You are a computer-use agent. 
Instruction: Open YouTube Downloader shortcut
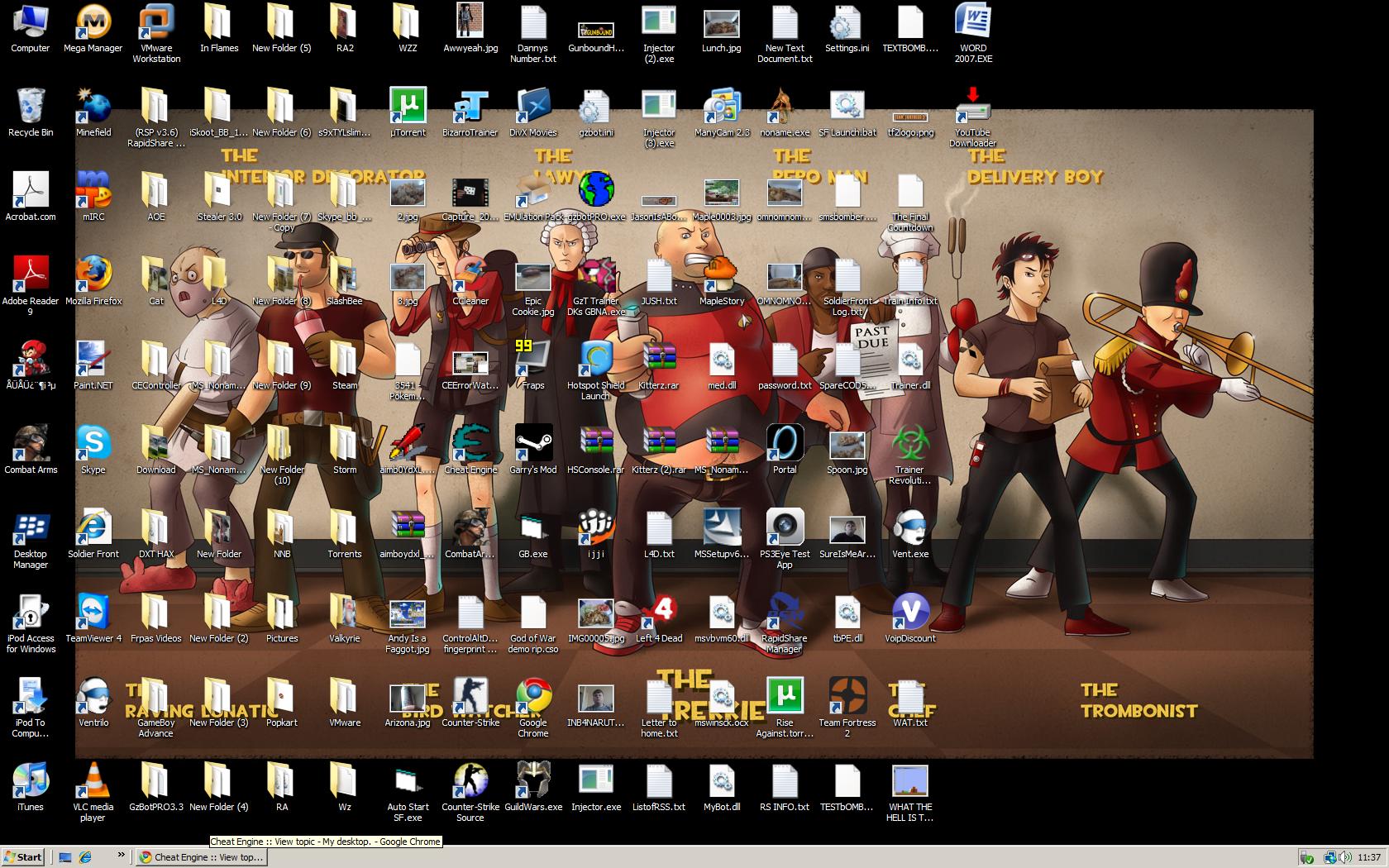point(973,118)
